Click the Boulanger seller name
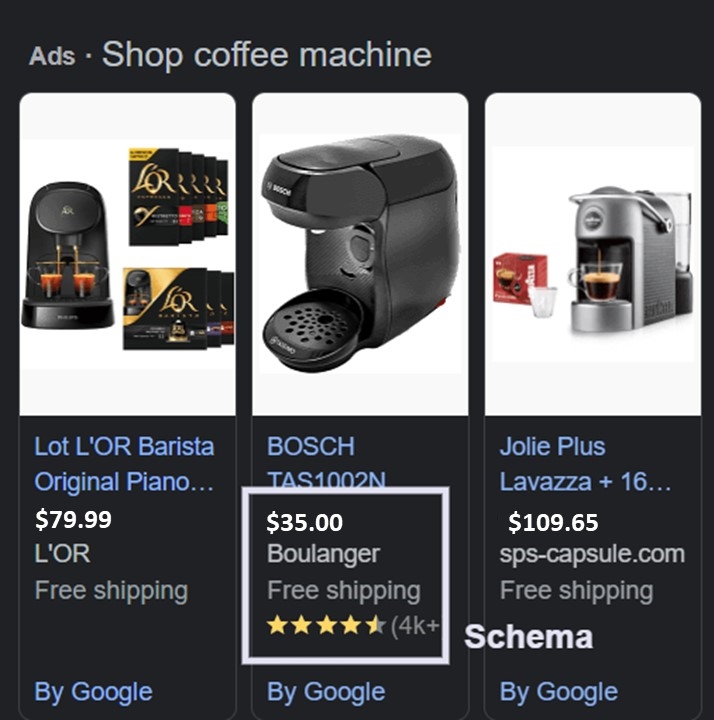 point(324,554)
